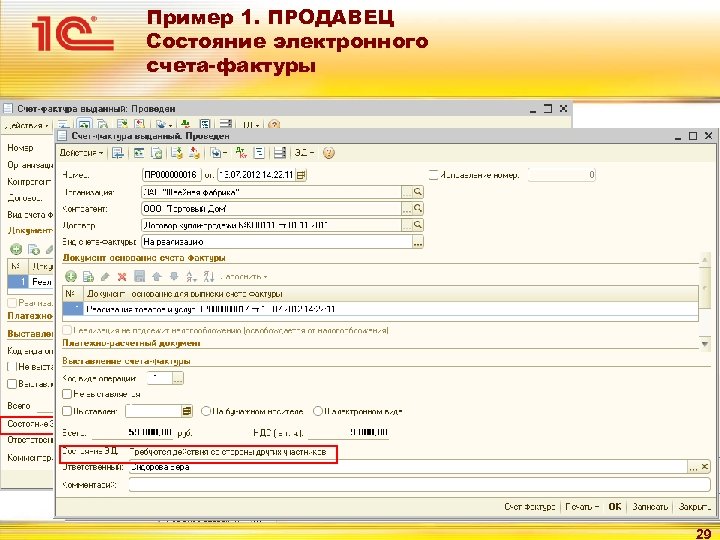The height and width of the screenshot is (540, 720).
Task: Add a row with the green plus icon
Action: 71,276
